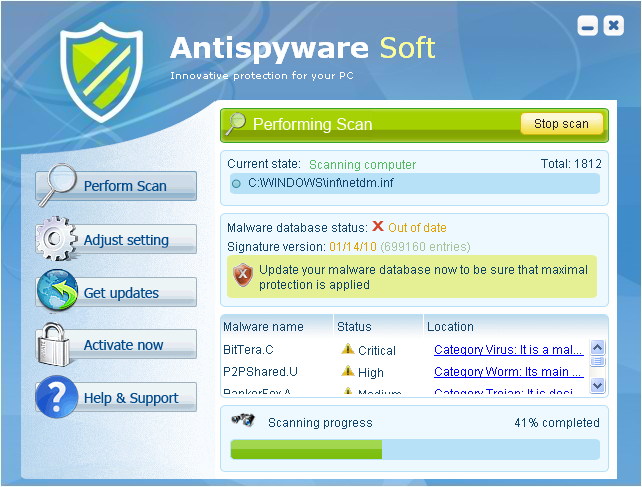Click the red shield alert icon in the update notice
Image resolution: width=642 pixels, height=487 pixels.
(243, 274)
